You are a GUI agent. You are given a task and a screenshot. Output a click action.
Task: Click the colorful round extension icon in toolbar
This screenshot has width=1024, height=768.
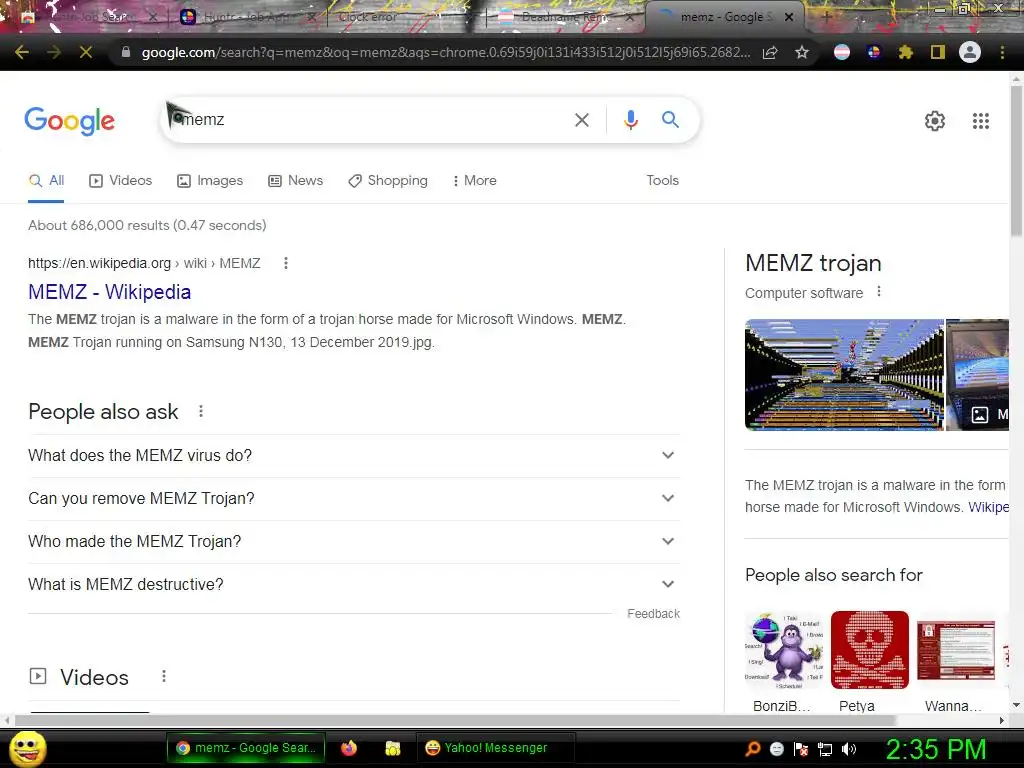(x=874, y=52)
